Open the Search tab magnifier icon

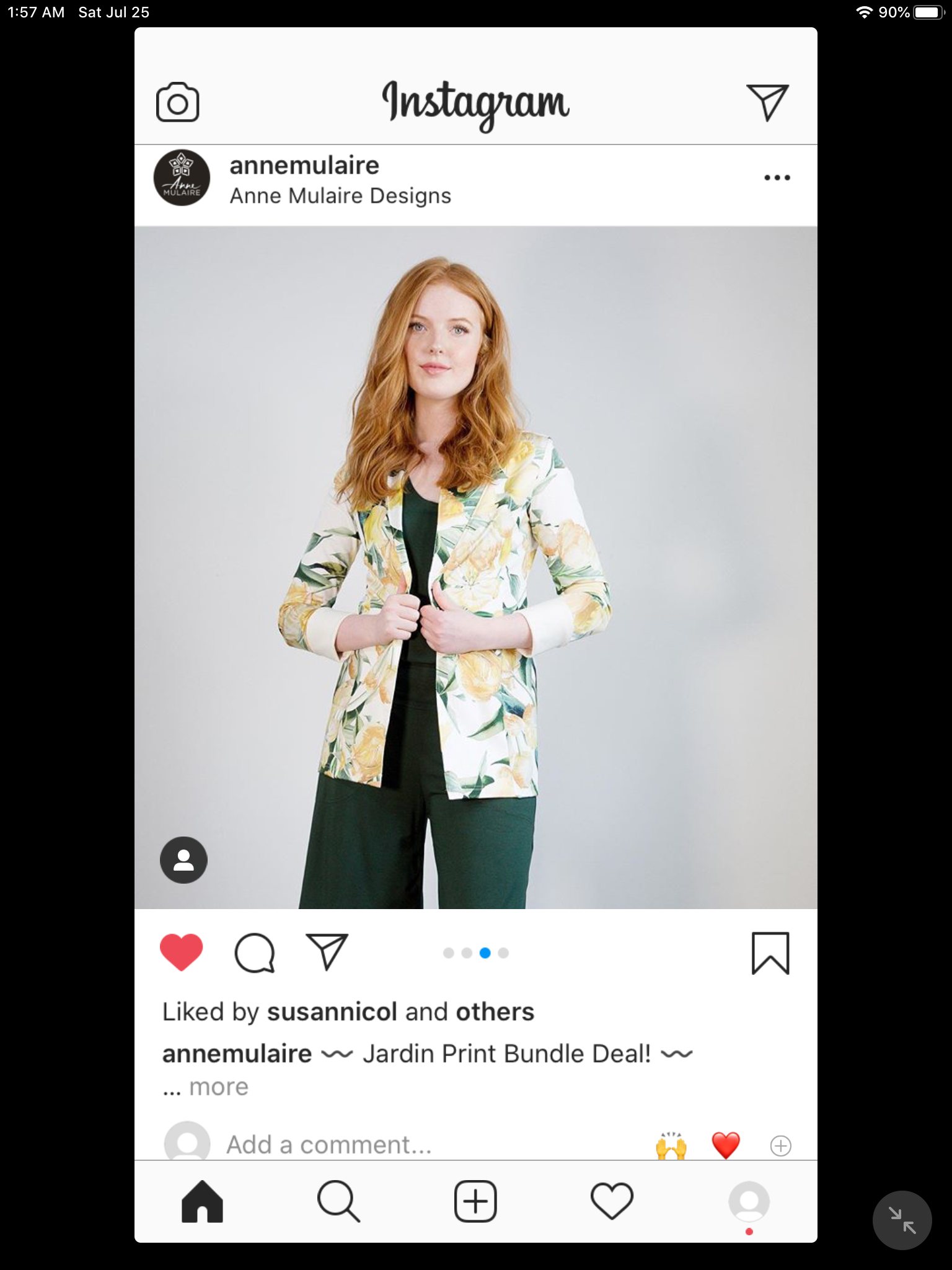(x=338, y=1201)
